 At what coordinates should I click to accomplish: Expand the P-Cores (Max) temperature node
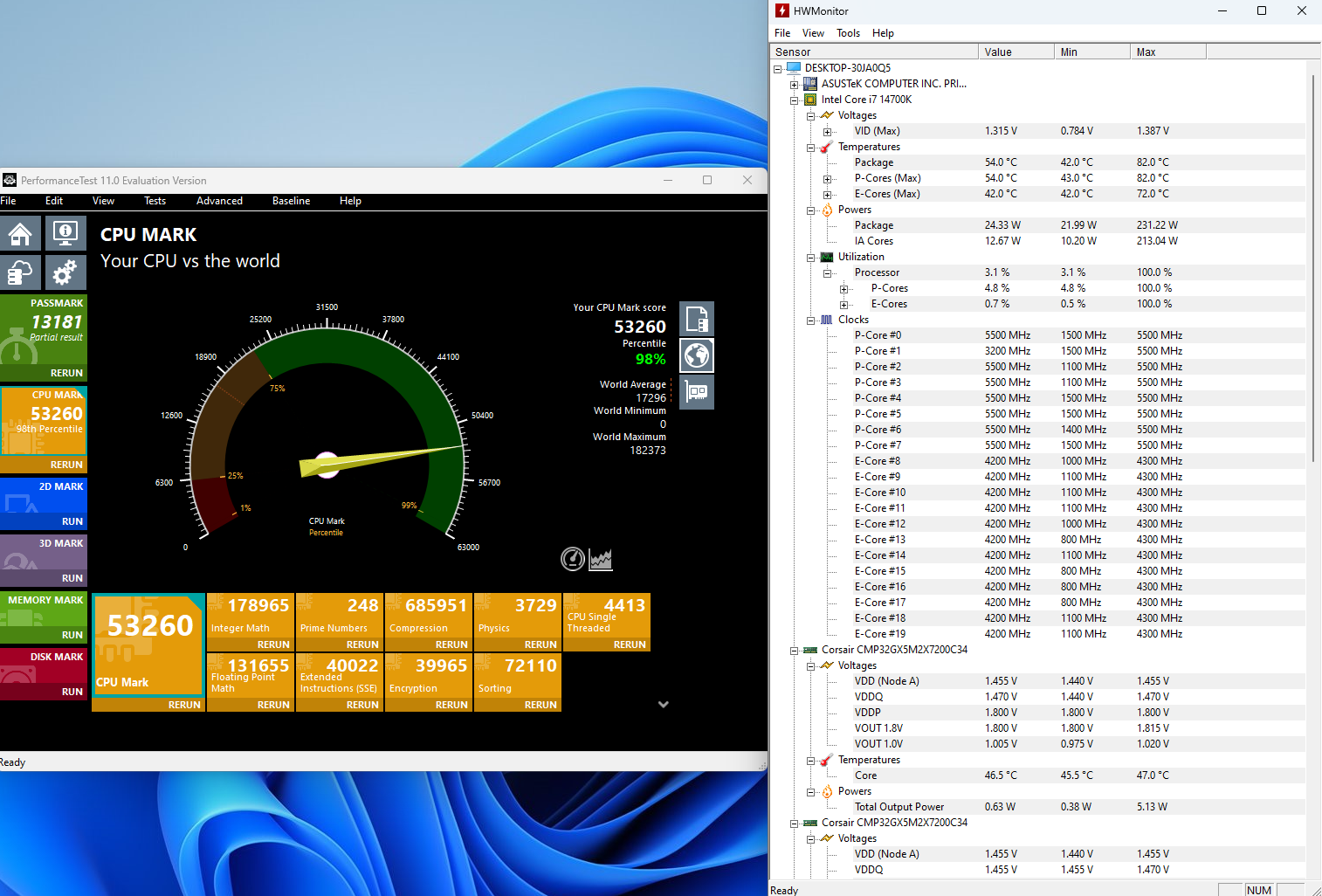click(x=828, y=179)
